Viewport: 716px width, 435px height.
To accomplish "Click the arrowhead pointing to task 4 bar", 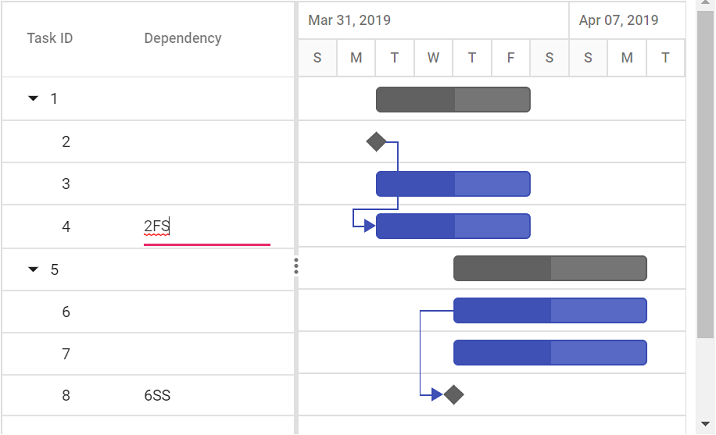I will click(369, 225).
